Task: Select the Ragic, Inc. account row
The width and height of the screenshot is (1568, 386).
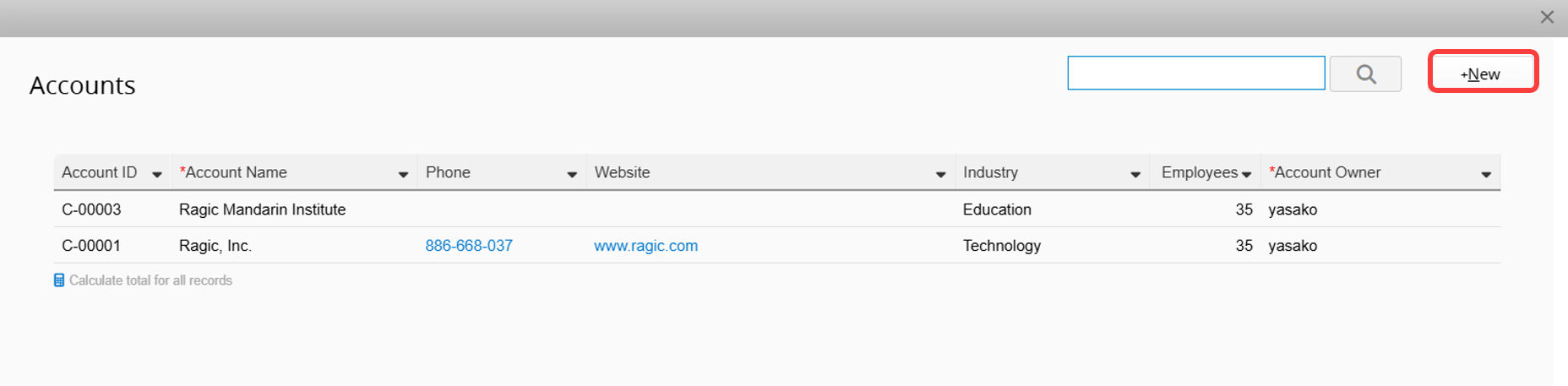Action: 777,246
